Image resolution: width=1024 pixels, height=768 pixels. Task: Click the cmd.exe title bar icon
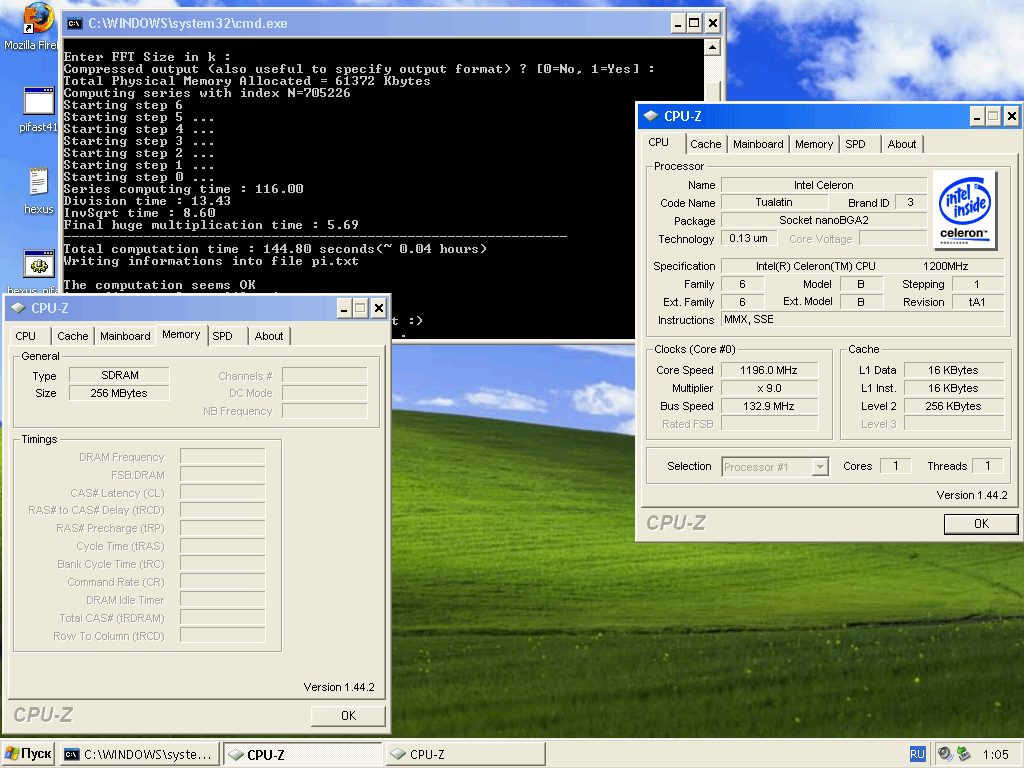tap(74, 24)
